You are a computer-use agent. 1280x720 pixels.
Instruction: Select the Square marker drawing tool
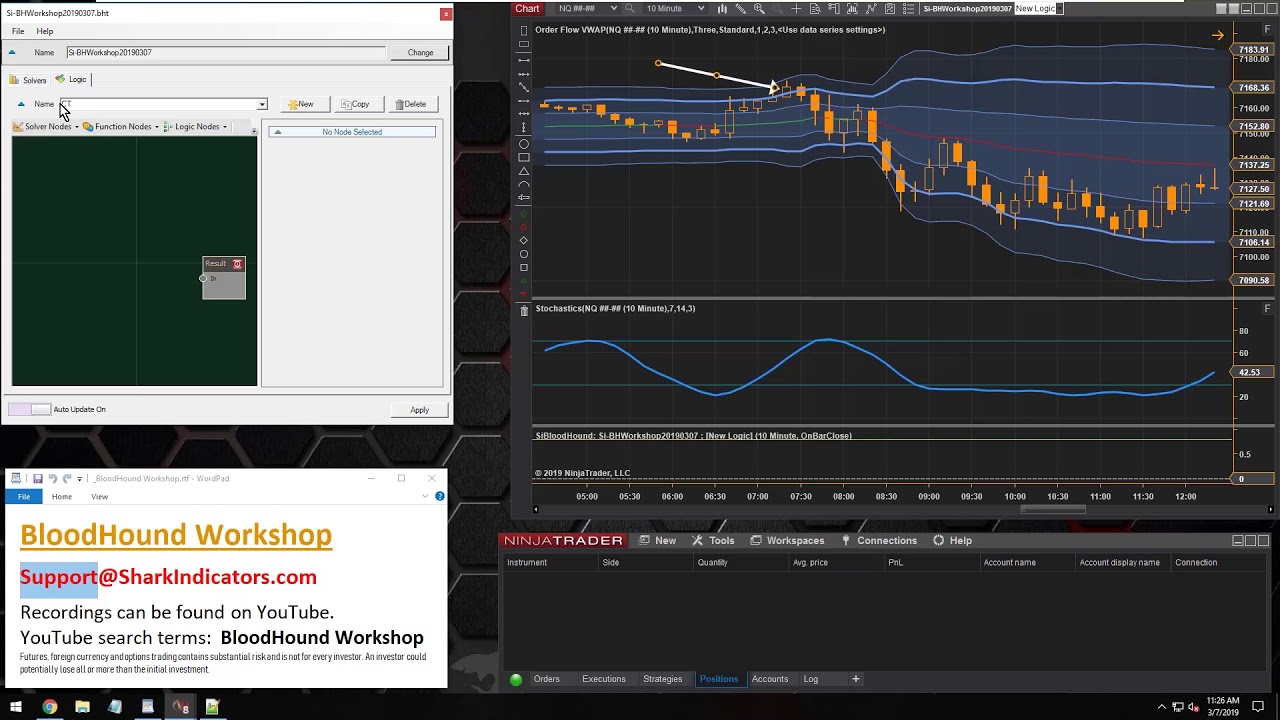(x=524, y=268)
